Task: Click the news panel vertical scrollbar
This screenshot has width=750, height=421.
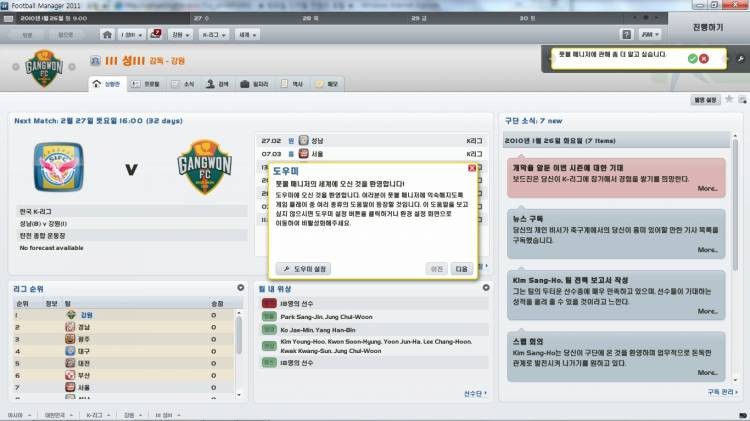Action: [735, 250]
